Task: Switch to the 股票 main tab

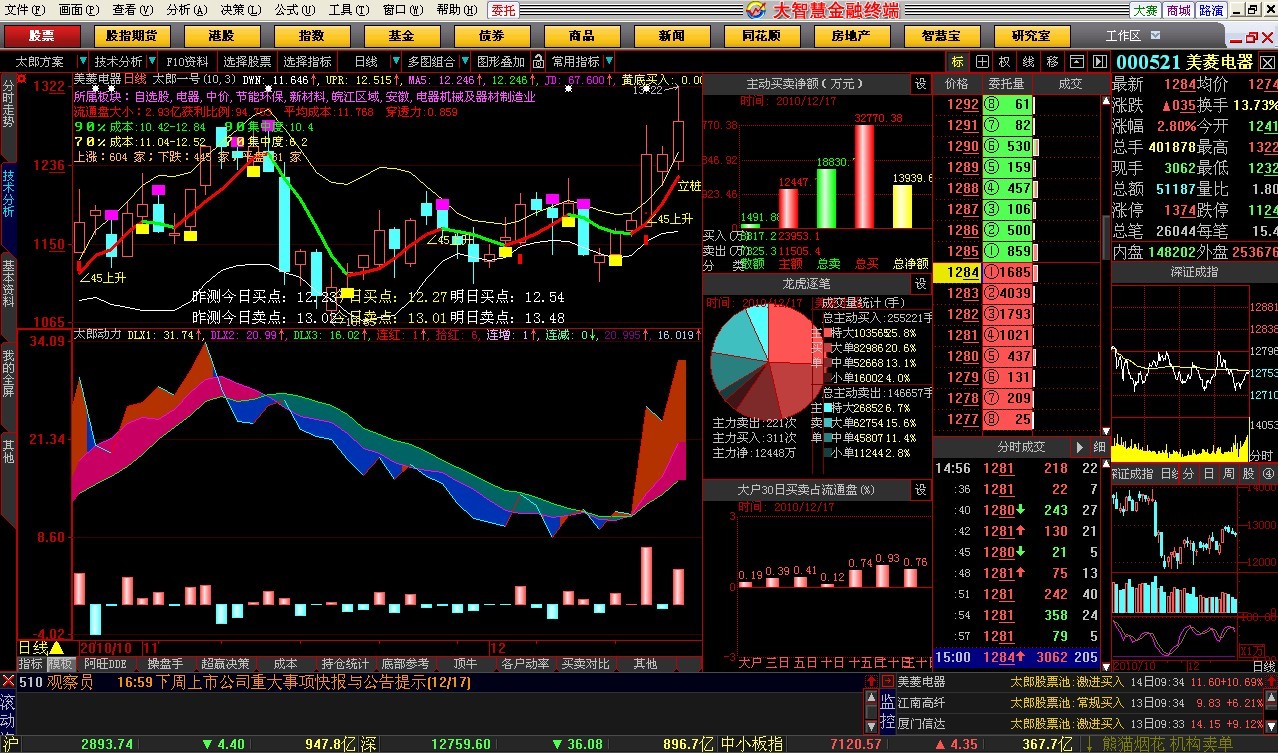Action: [41, 36]
